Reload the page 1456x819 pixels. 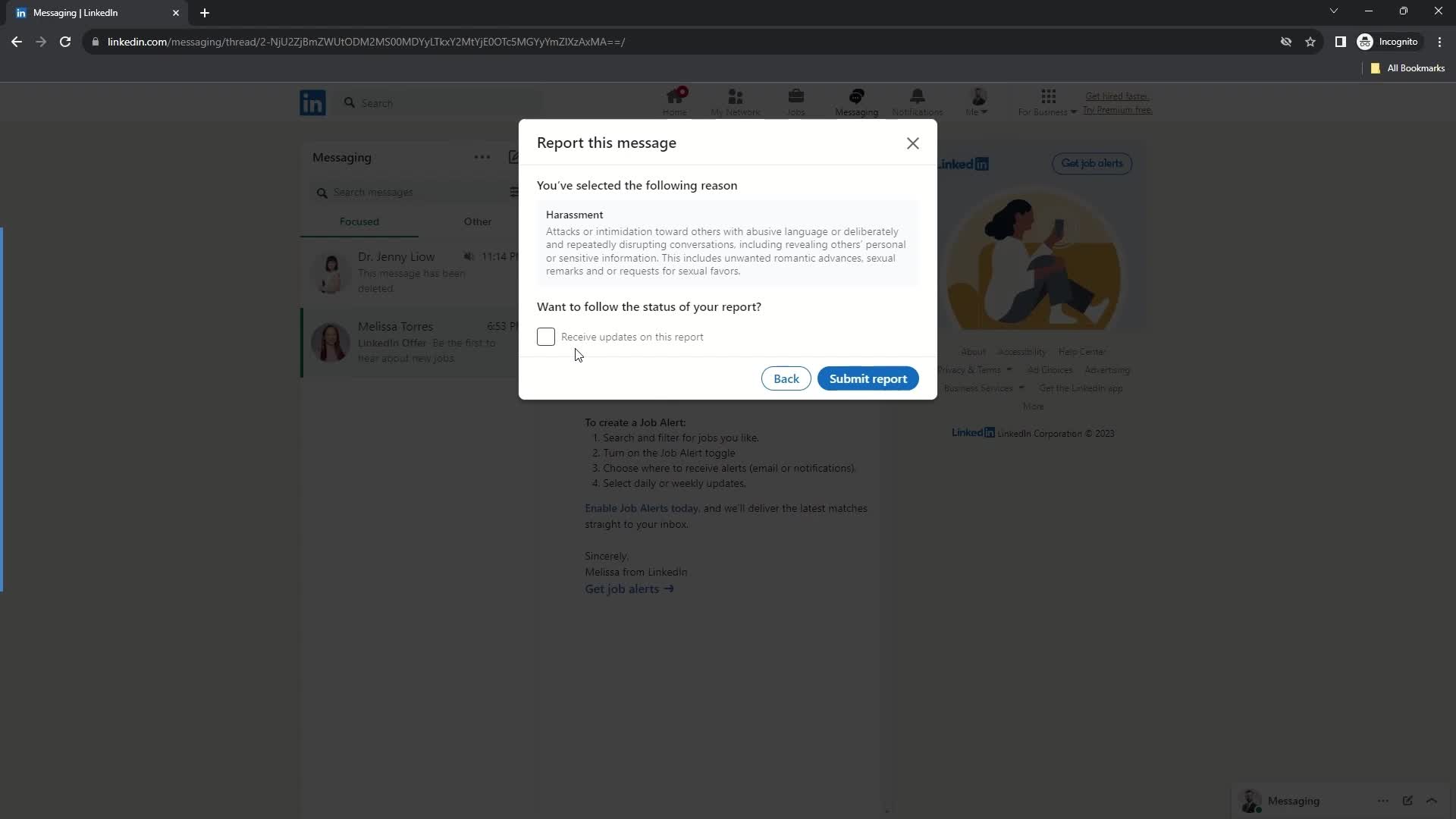coord(65,42)
